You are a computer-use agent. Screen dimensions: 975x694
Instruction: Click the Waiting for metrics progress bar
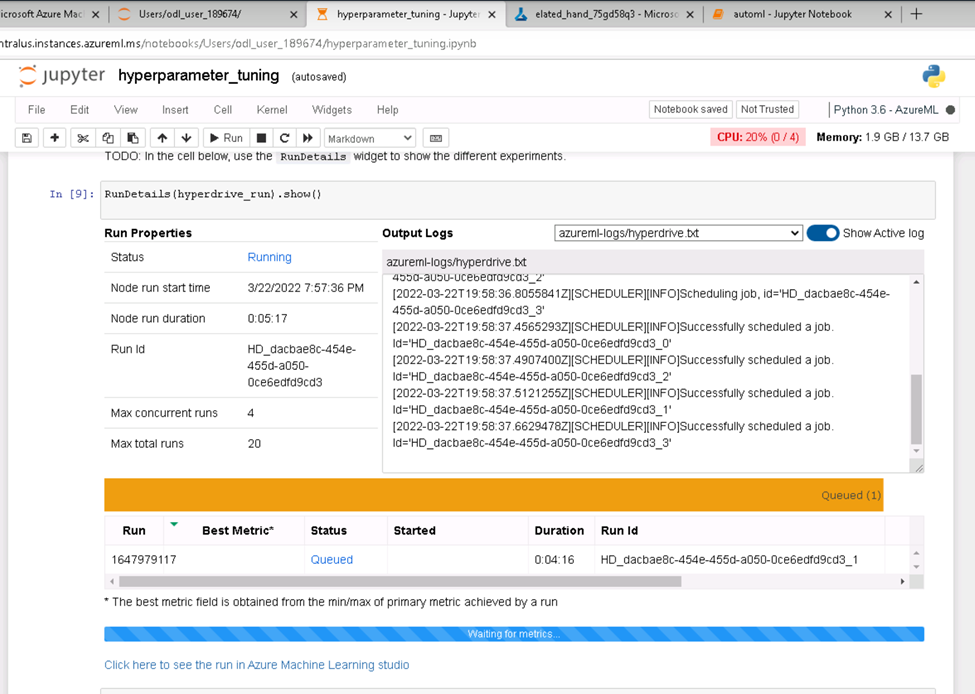(x=514, y=634)
